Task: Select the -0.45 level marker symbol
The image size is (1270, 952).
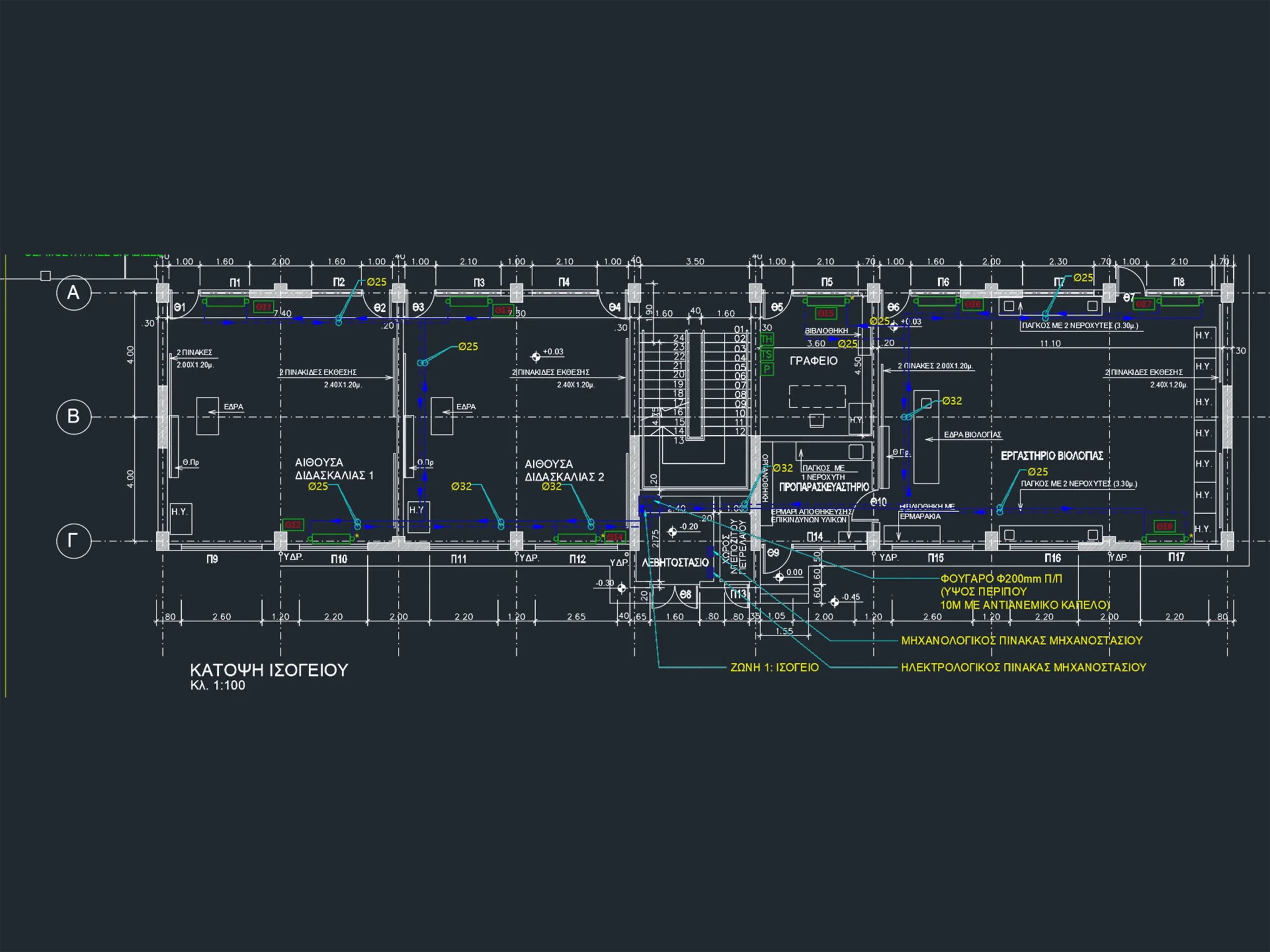Action: click(834, 601)
